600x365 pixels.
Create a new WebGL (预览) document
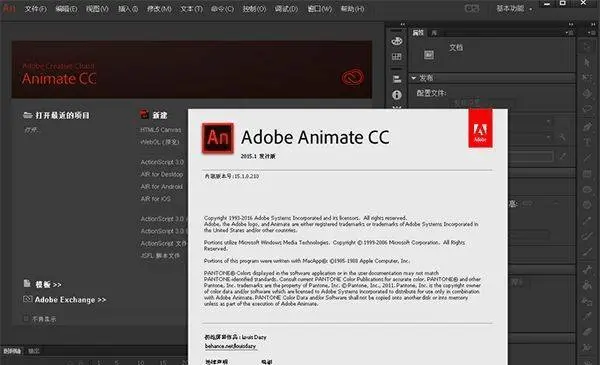(x=160, y=142)
